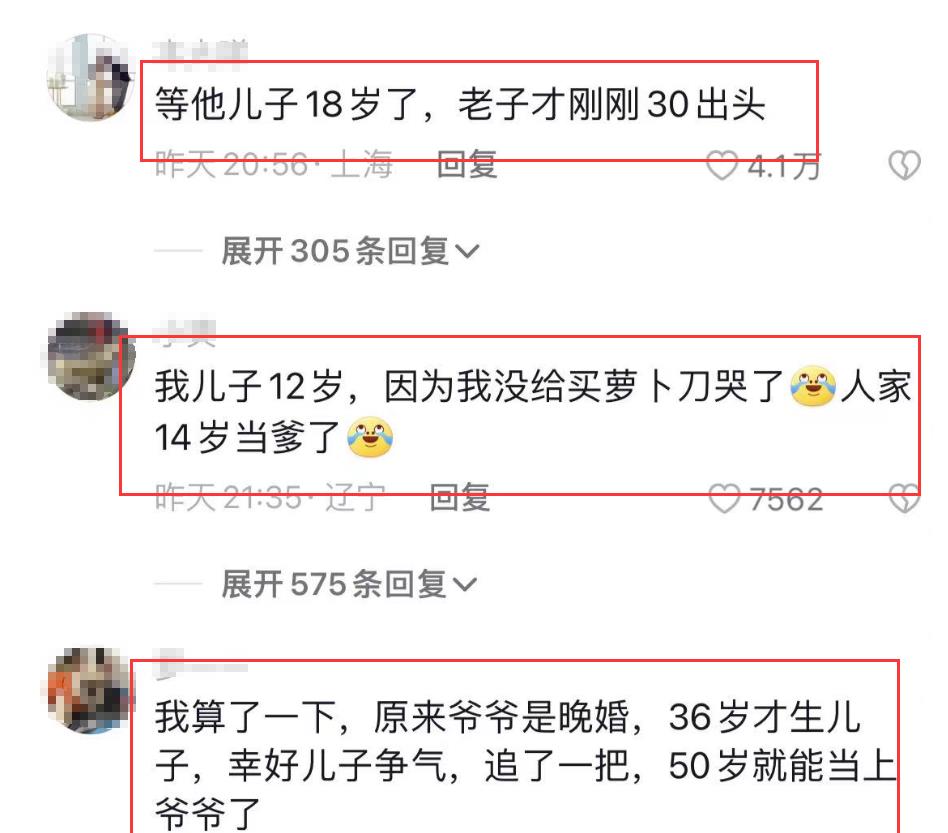Open second commenter's blurred username

(x=185, y=332)
